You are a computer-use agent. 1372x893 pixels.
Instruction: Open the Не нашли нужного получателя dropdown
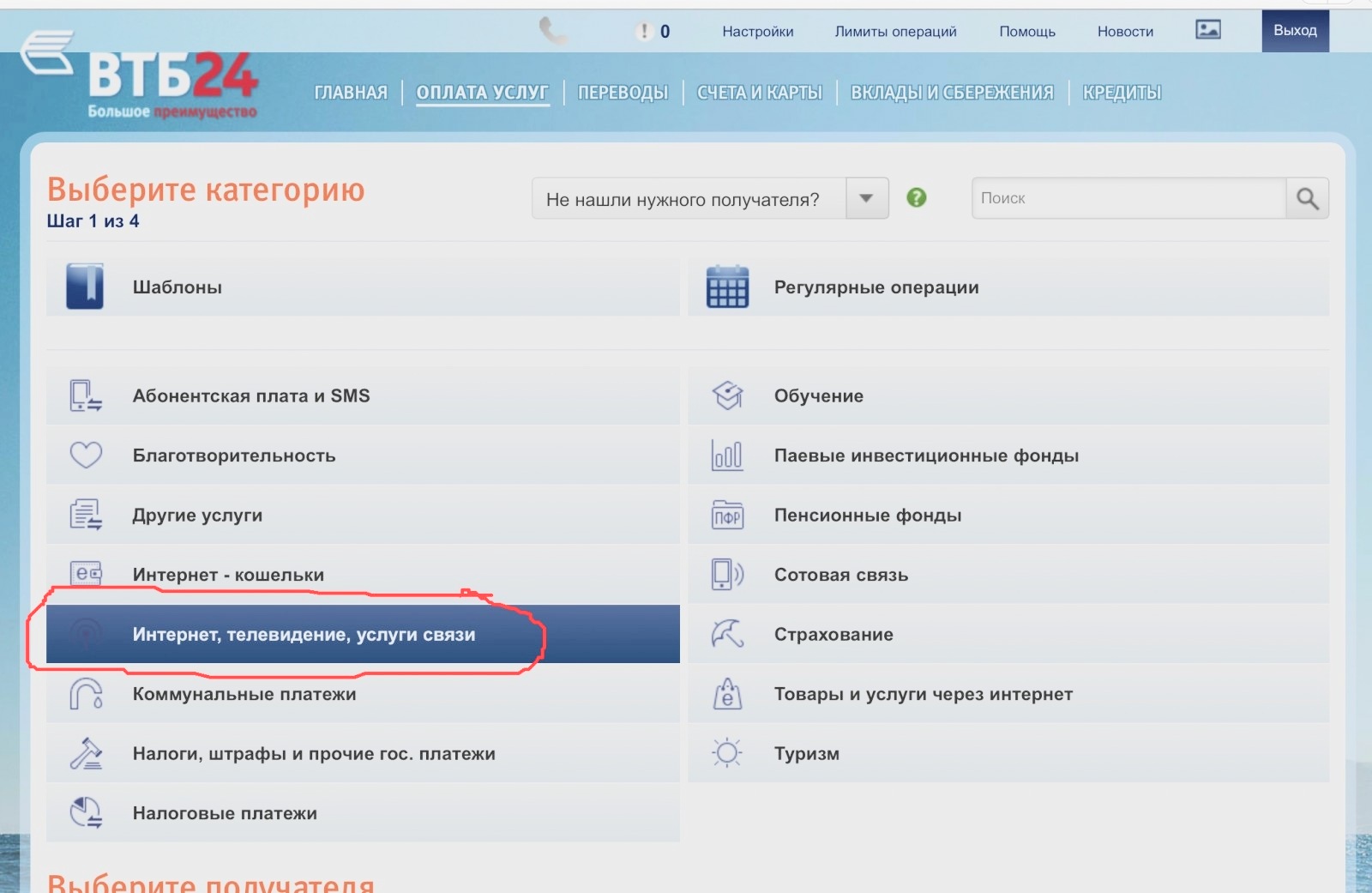click(865, 198)
